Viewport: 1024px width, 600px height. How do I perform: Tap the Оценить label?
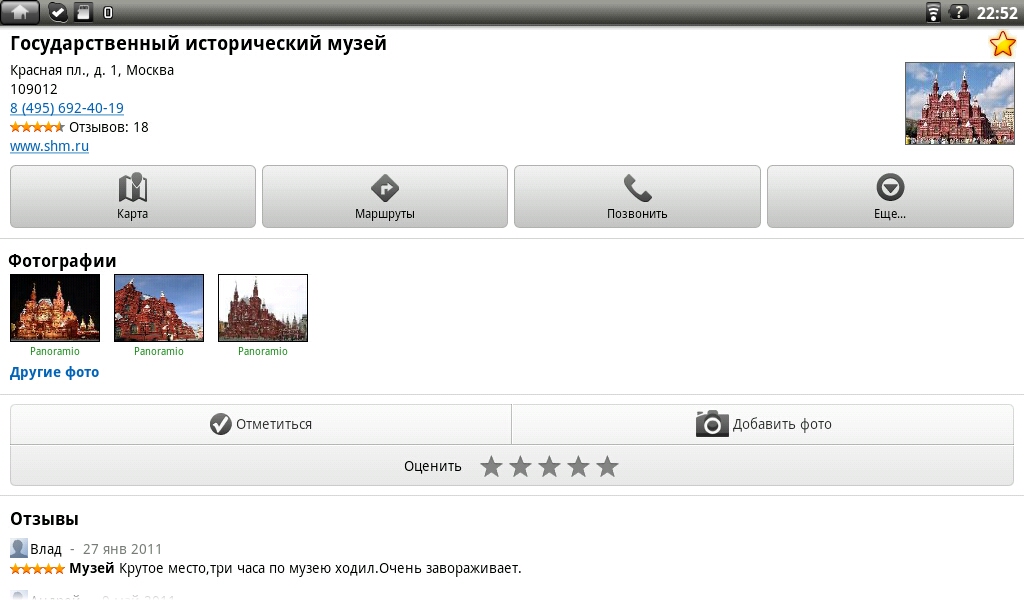click(x=432, y=466)
